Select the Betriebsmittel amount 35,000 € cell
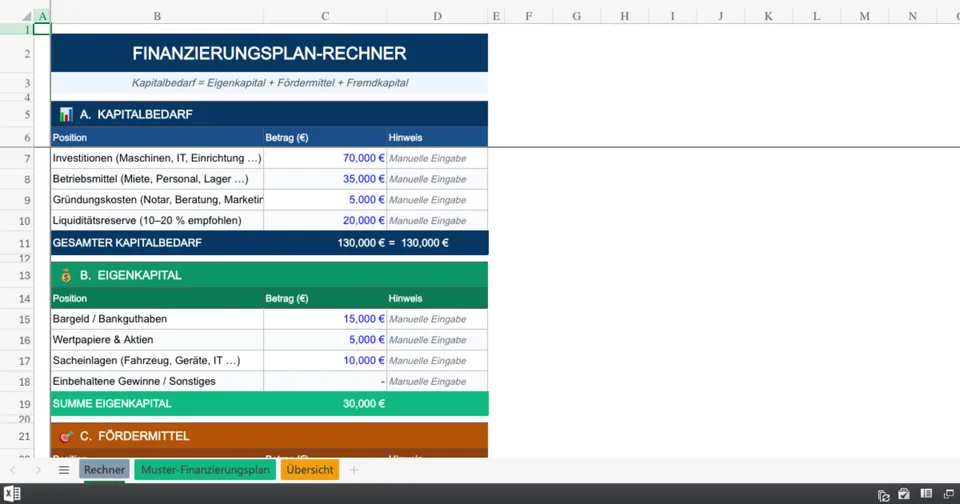Viewport: 960px width, 504px height. (325, 179)
